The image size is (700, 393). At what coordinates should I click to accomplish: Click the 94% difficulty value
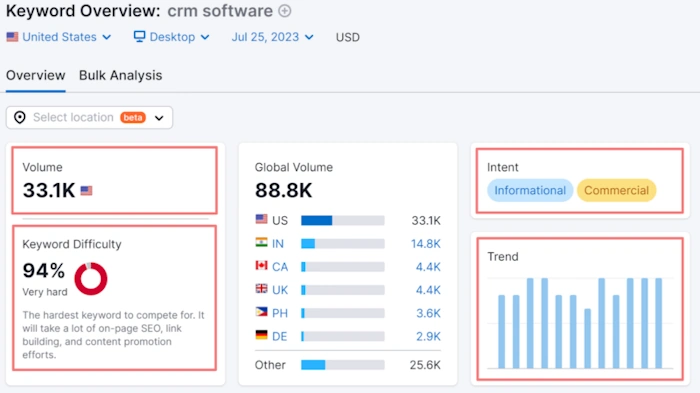click(44, 271)
